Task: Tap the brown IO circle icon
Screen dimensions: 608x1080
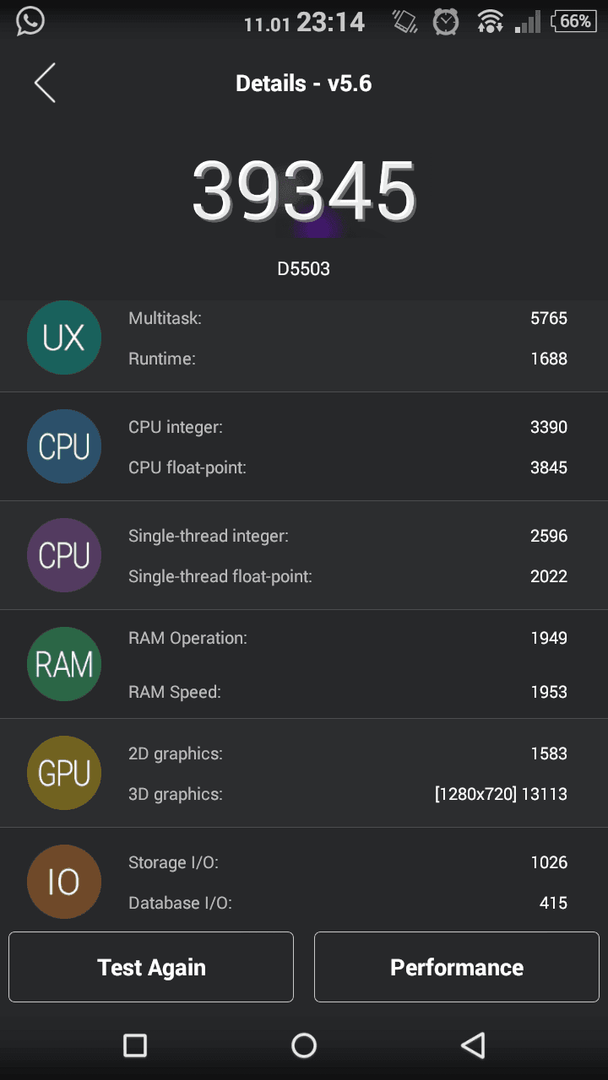Action: (x=64, y=882)
